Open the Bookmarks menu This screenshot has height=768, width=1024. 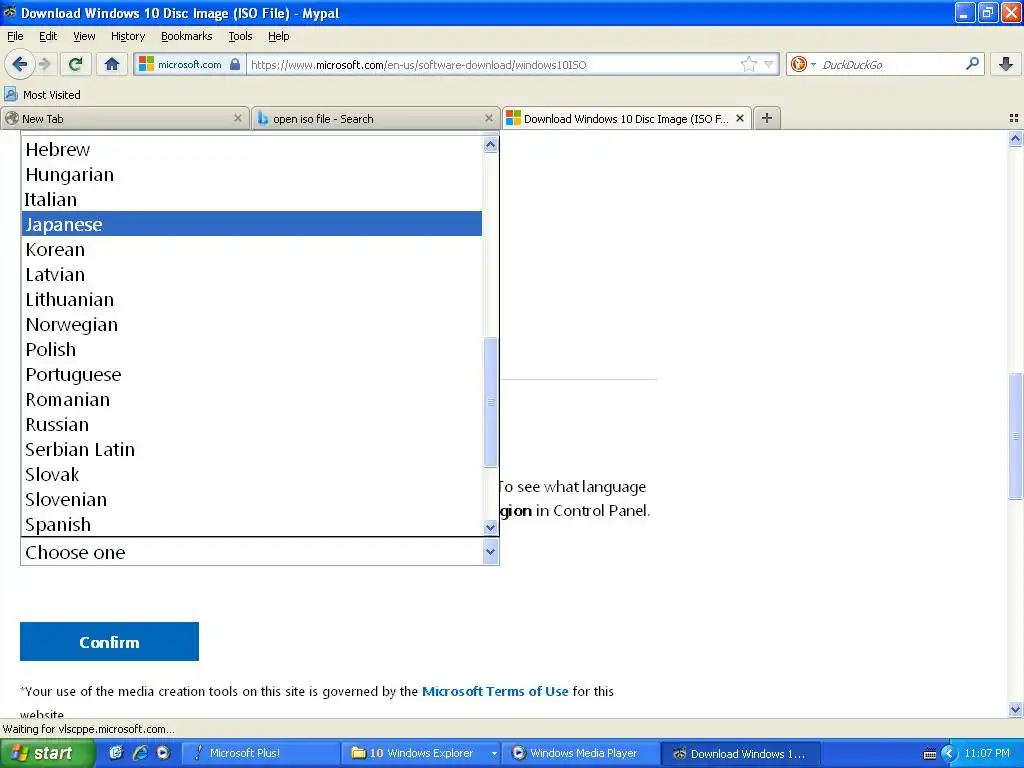pos(186,36)
